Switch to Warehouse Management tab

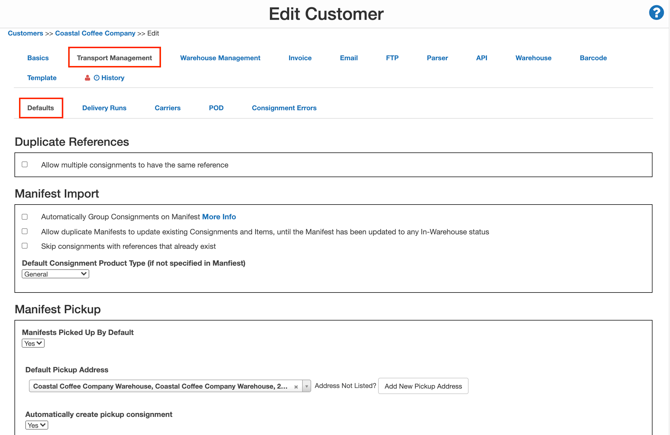click(220, 58)
